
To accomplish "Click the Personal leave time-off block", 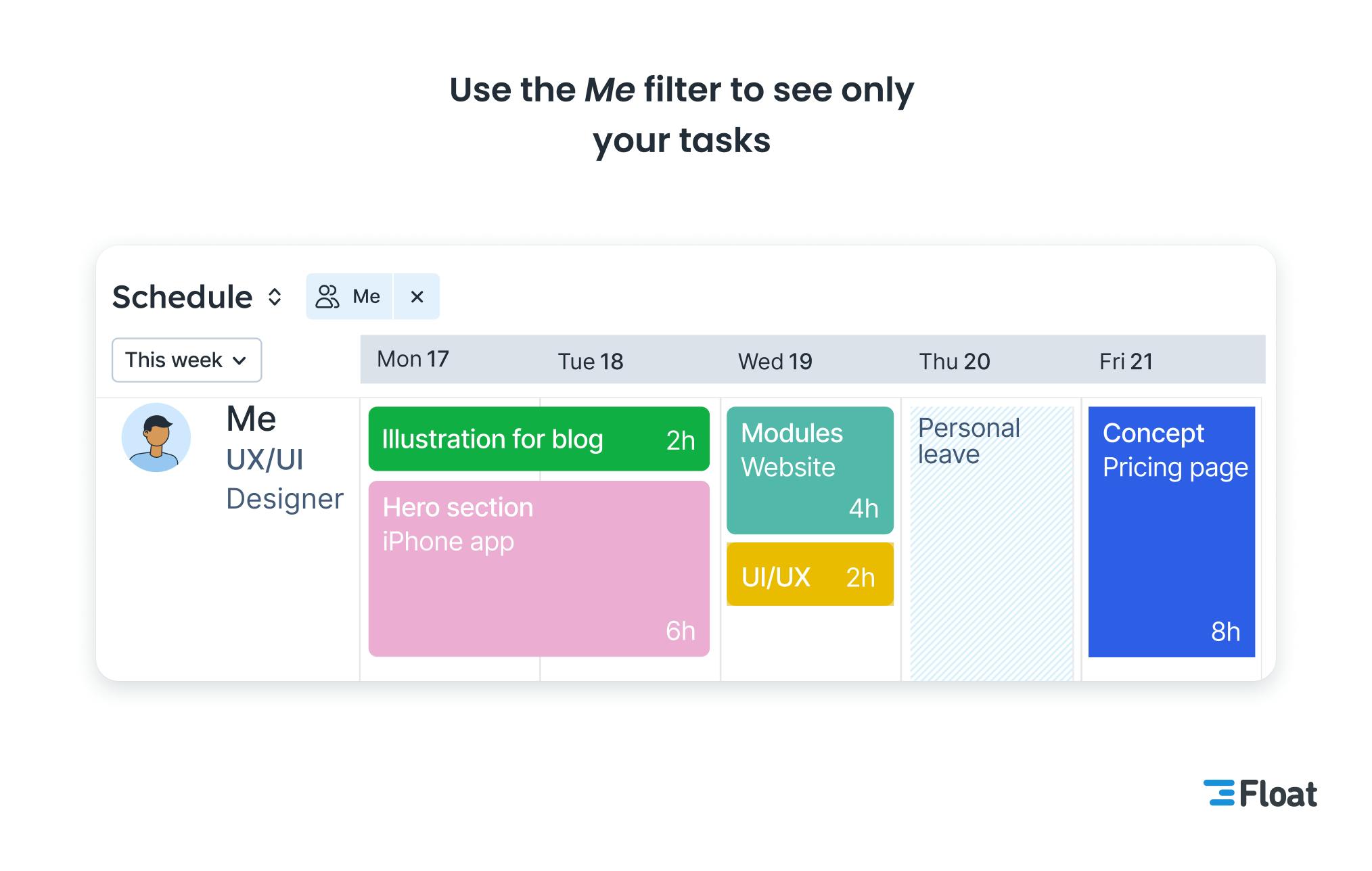I will click(991, 541).
